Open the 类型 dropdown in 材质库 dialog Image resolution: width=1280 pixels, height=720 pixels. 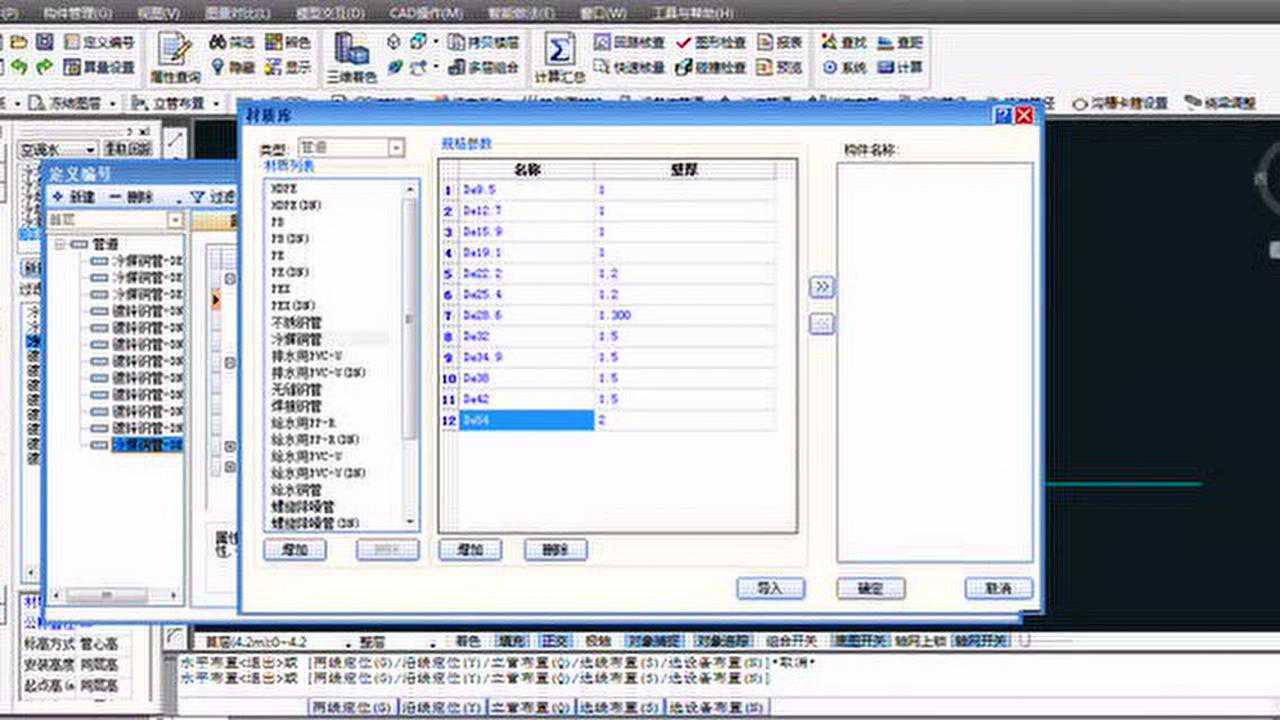pyautogui.click(x=396, y=148)
